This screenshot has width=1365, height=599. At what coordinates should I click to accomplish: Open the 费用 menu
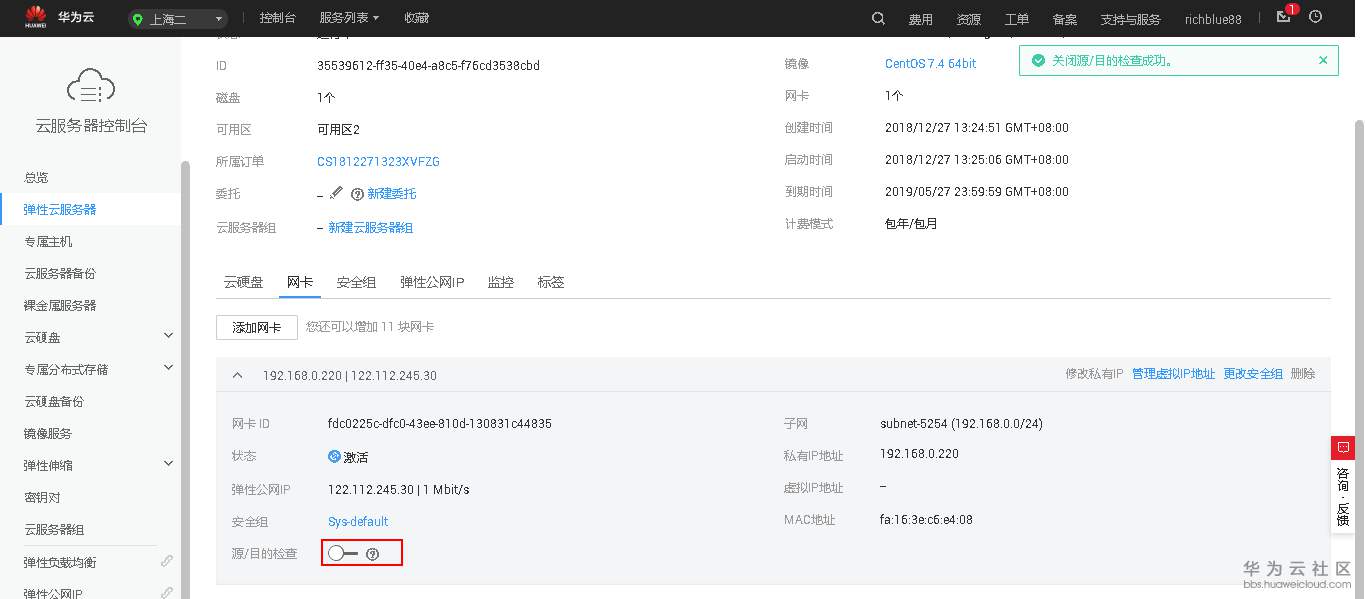coord(920,19)
